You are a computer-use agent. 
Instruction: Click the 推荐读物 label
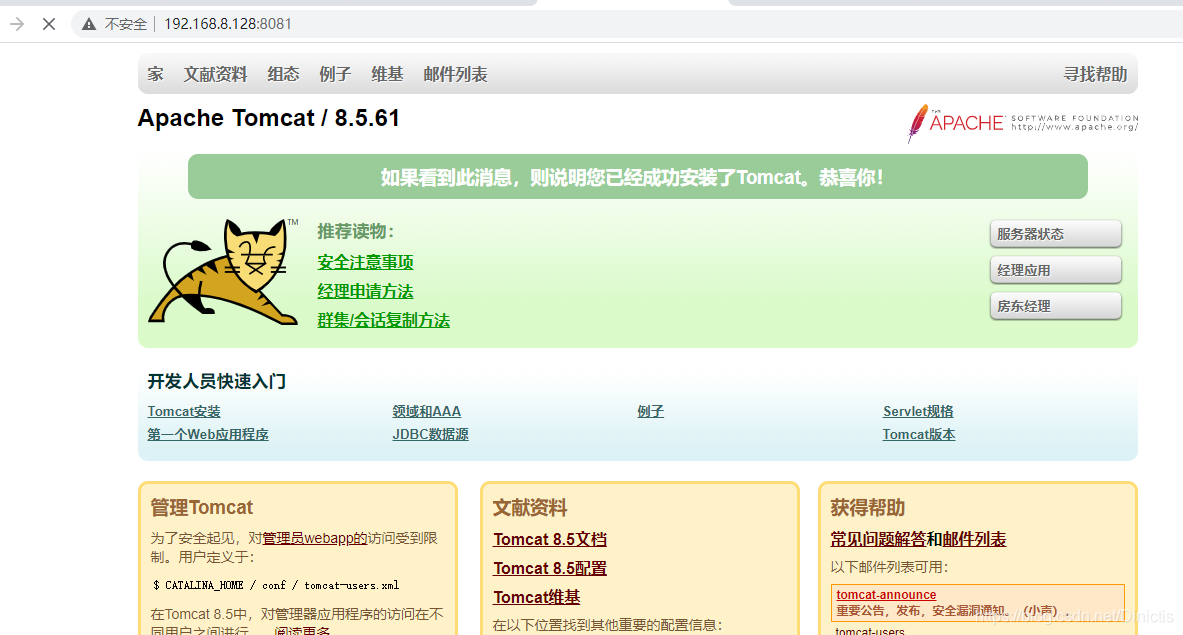pos(355,232)
